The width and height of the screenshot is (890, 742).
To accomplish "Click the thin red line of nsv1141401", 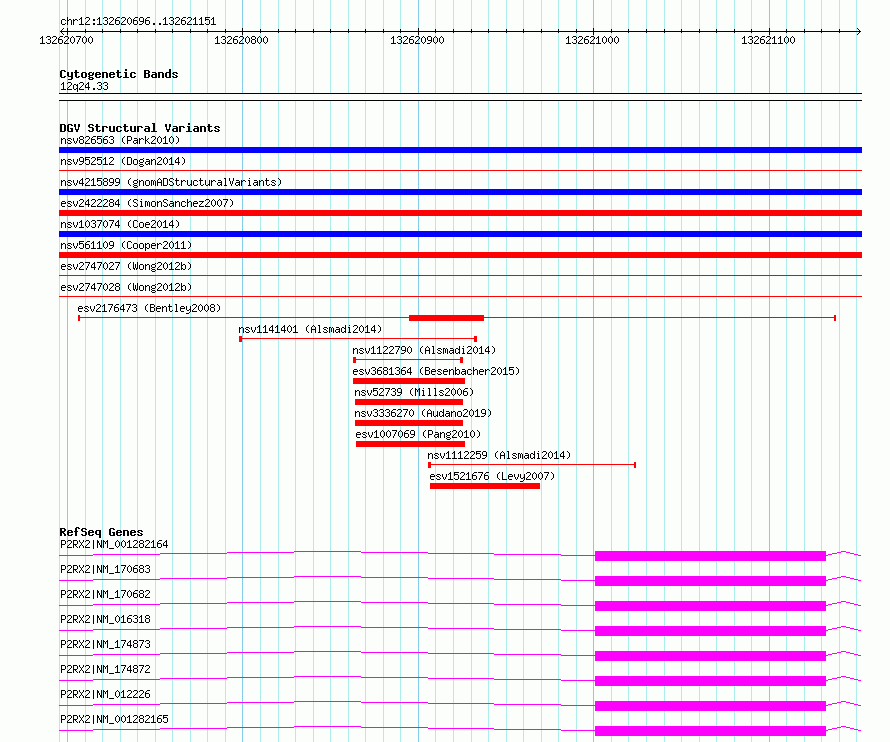I will click(358, 339).
